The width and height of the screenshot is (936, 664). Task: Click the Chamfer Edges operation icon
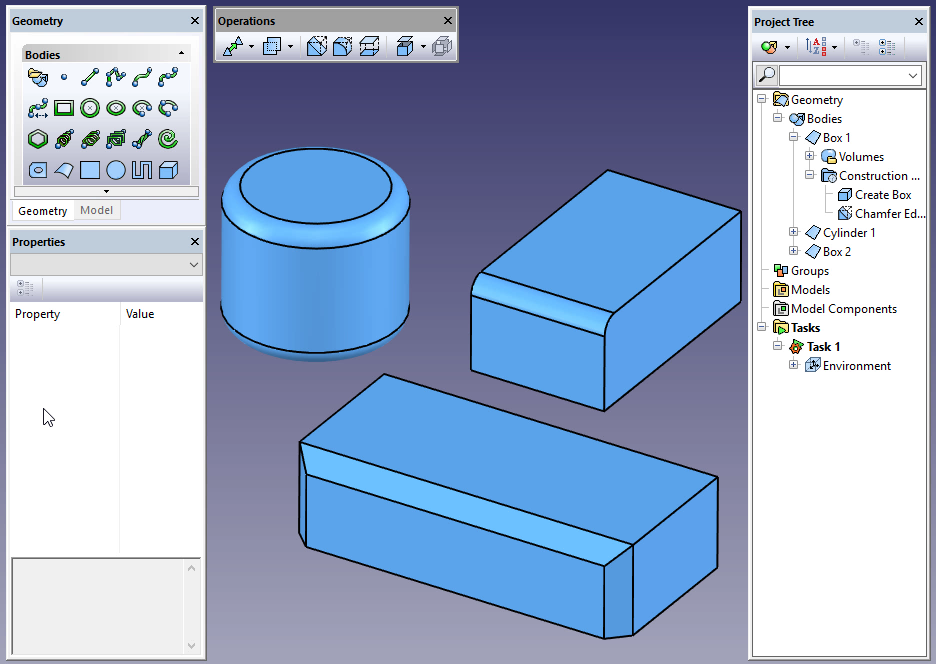(x=317, y=46)
